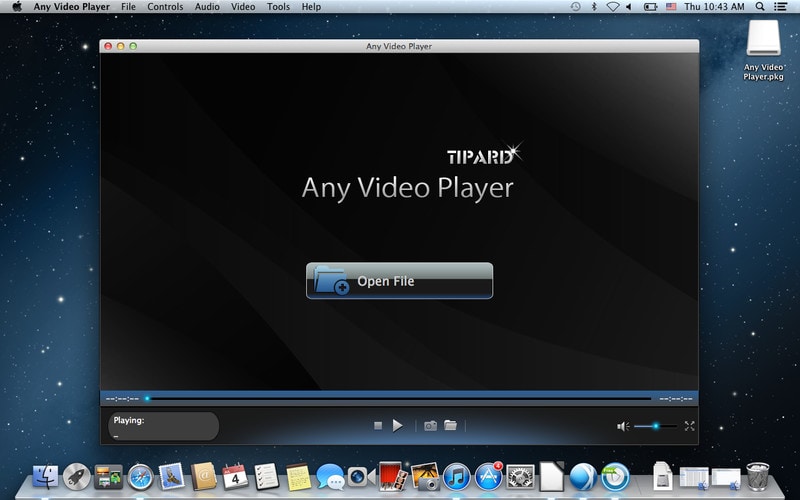Viewport: 800px width, 500px height.
Task: Open the snapshot folder icon in controls
Action: point(450,425)
